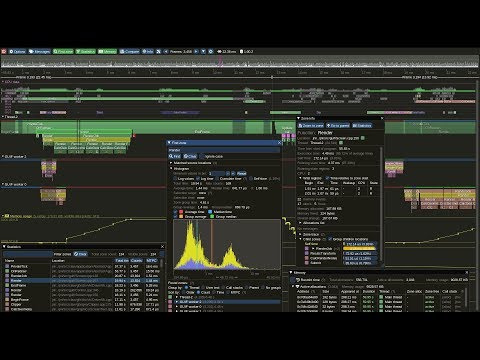Open the Find zone tool

click(63, 52)
